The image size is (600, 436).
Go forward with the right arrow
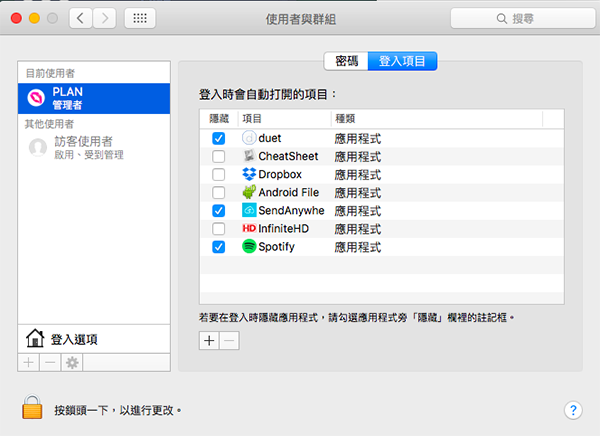click(104, 18)
